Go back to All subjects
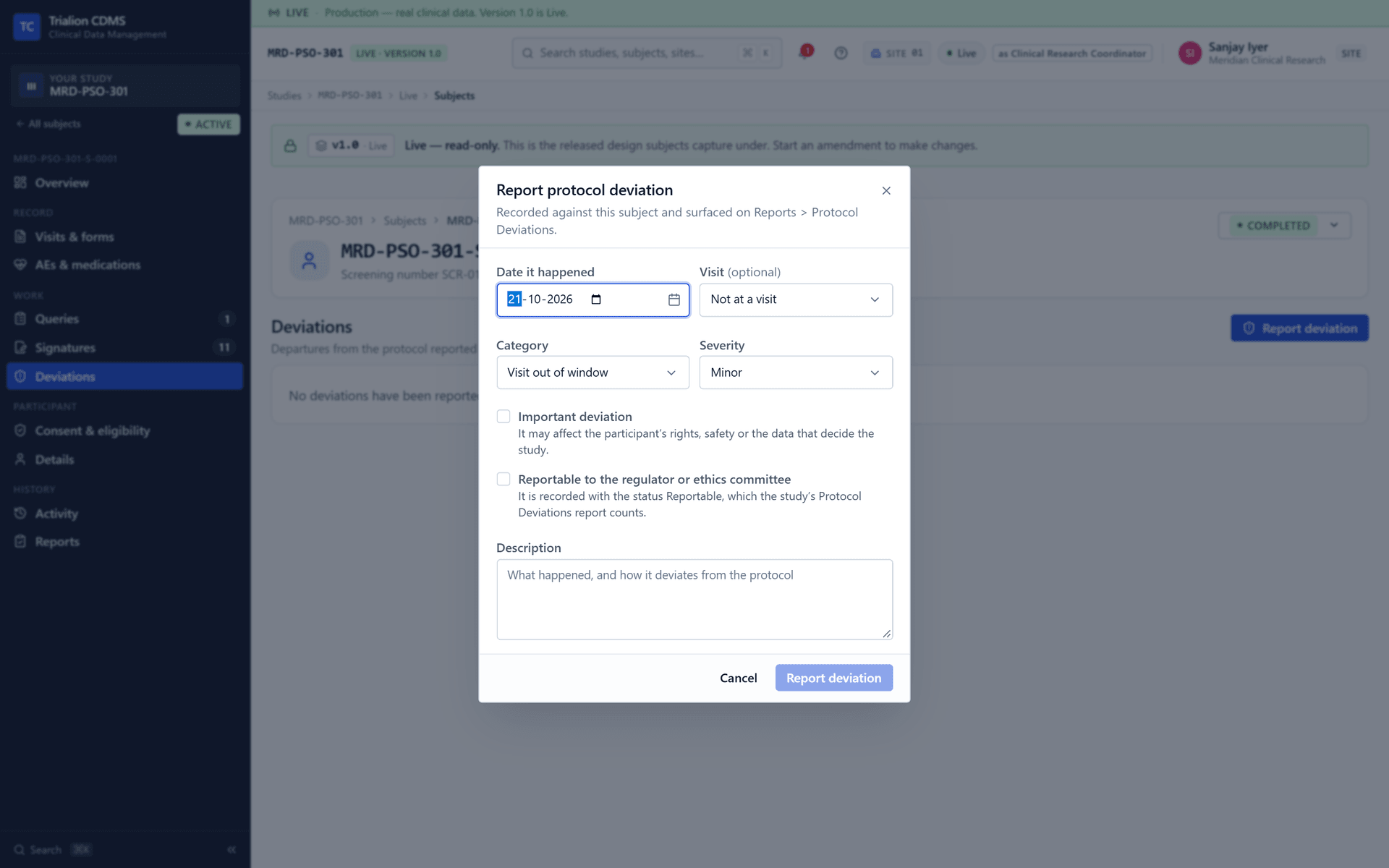The height and width of the screenshot is (868, 1389). [x=48, y=124]
